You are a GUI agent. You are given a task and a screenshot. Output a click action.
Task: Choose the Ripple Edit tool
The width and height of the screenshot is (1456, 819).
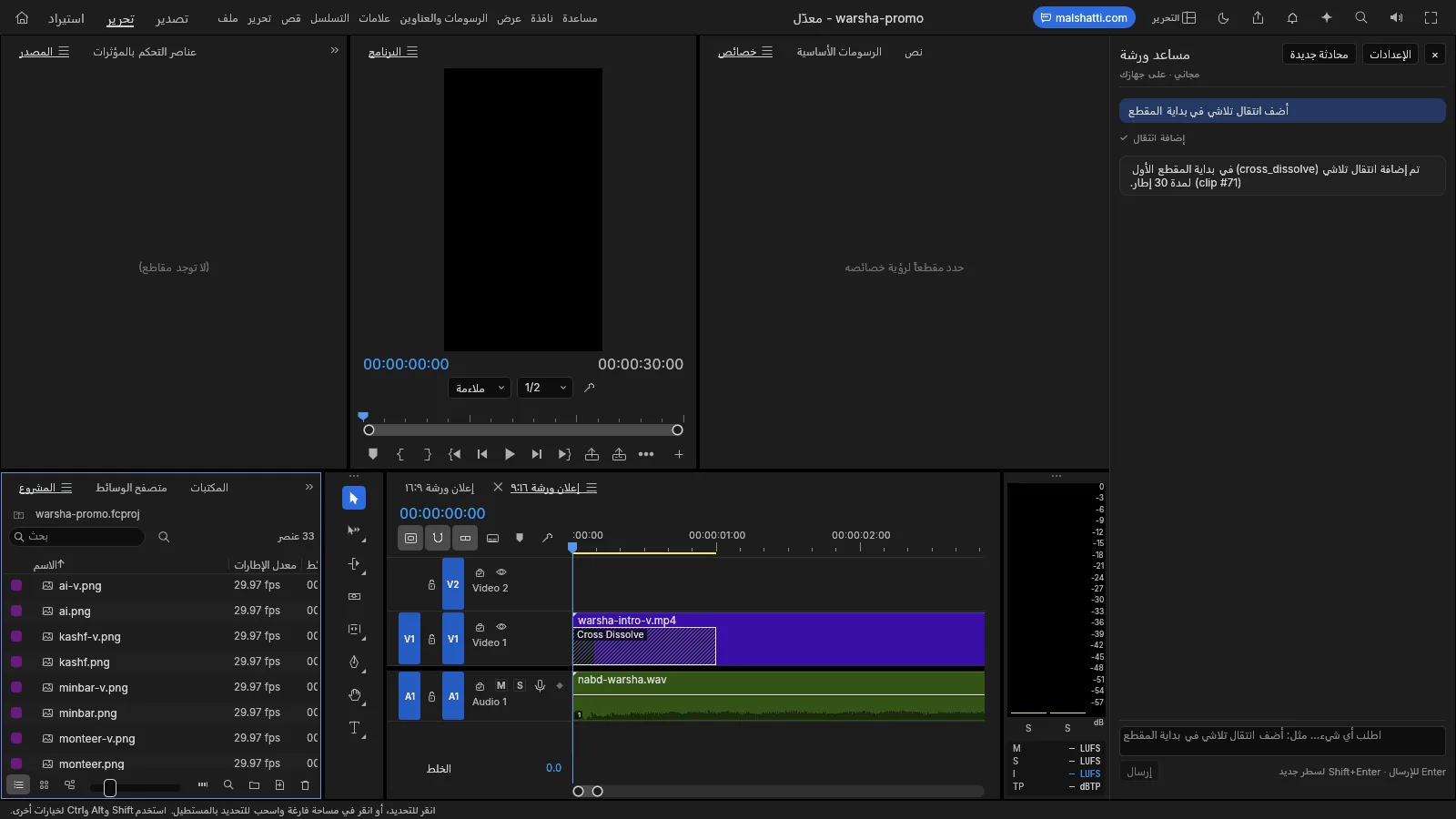tap(354, 563)
